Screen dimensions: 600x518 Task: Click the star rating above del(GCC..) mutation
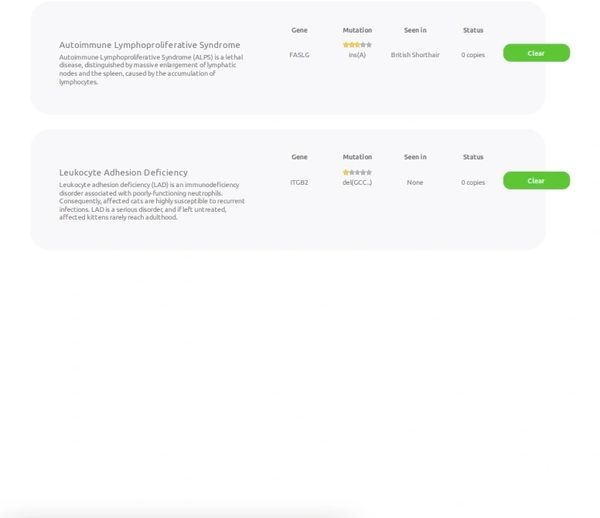coord(357,172)
